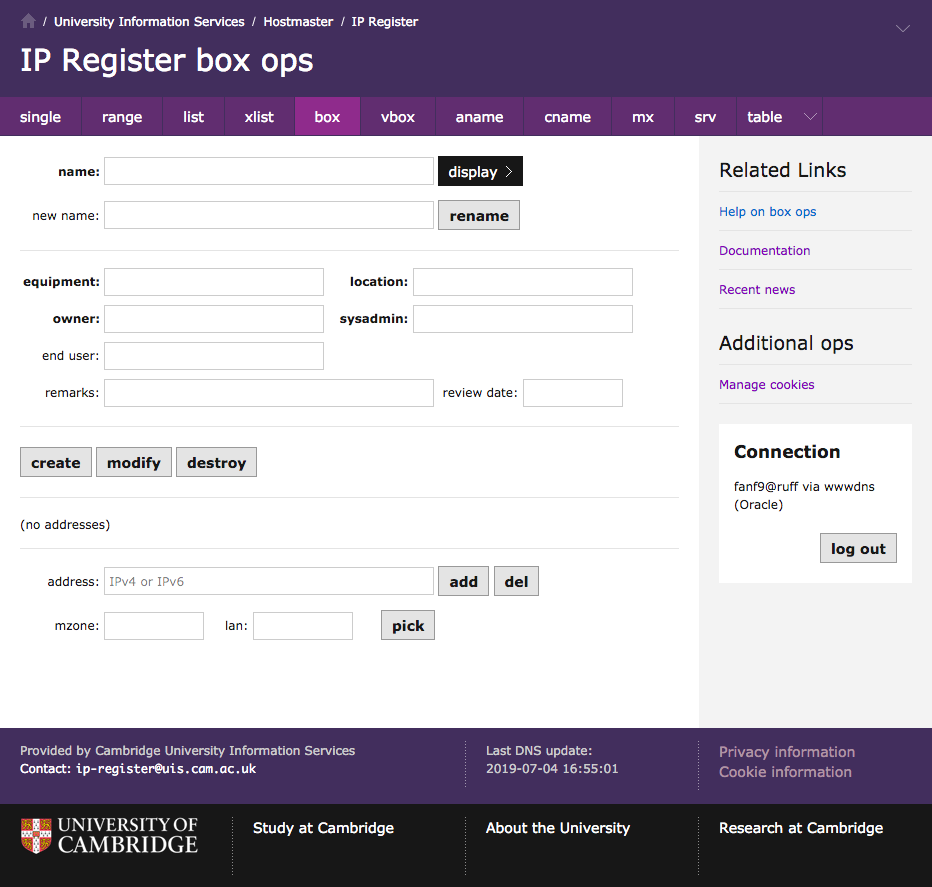
Task: Open the table tab dropdown arrow
Action: [x=810, y=117]
